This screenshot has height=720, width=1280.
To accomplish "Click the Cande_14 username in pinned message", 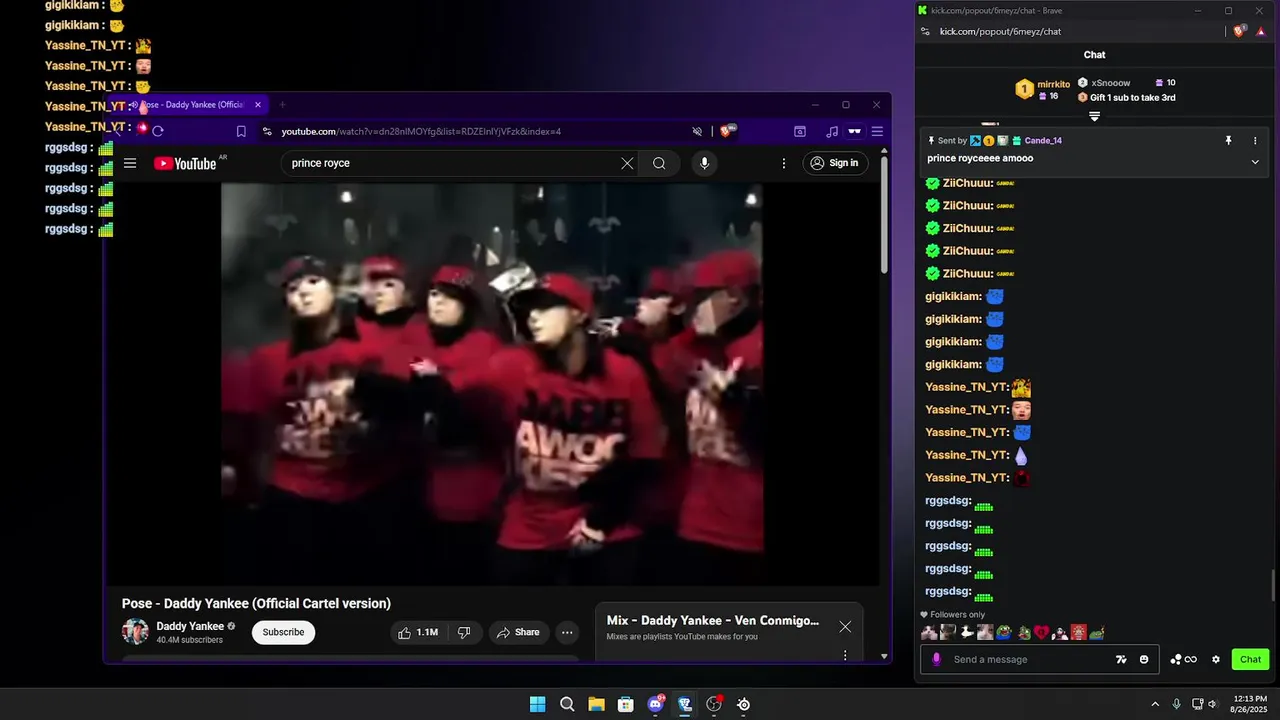I will (x=1043, y=141).
